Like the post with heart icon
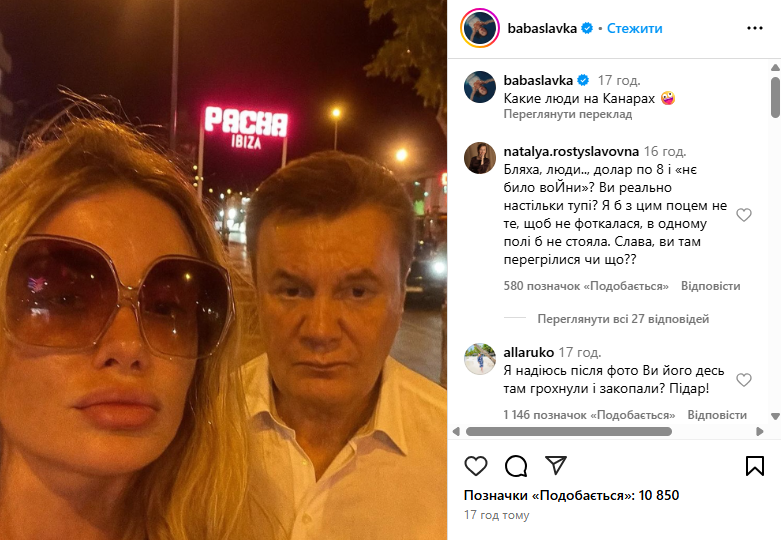Image resolution: width=781 pixels, height=540 pixels. (476, 466)
